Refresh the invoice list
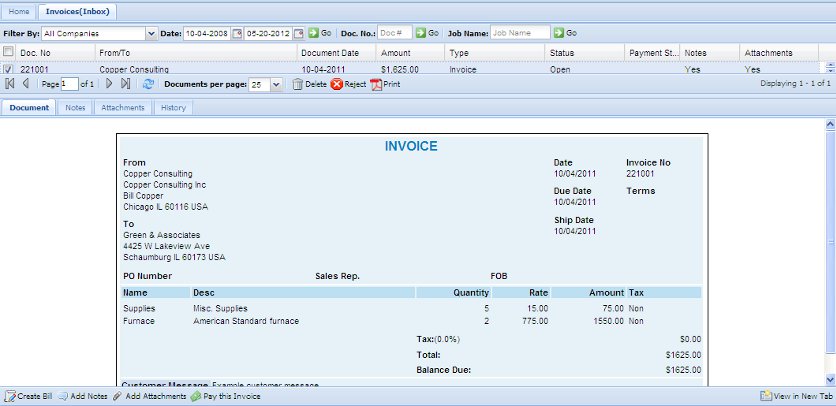The height and width of the screenshot is (406, 836). click(x=149, y=85)
